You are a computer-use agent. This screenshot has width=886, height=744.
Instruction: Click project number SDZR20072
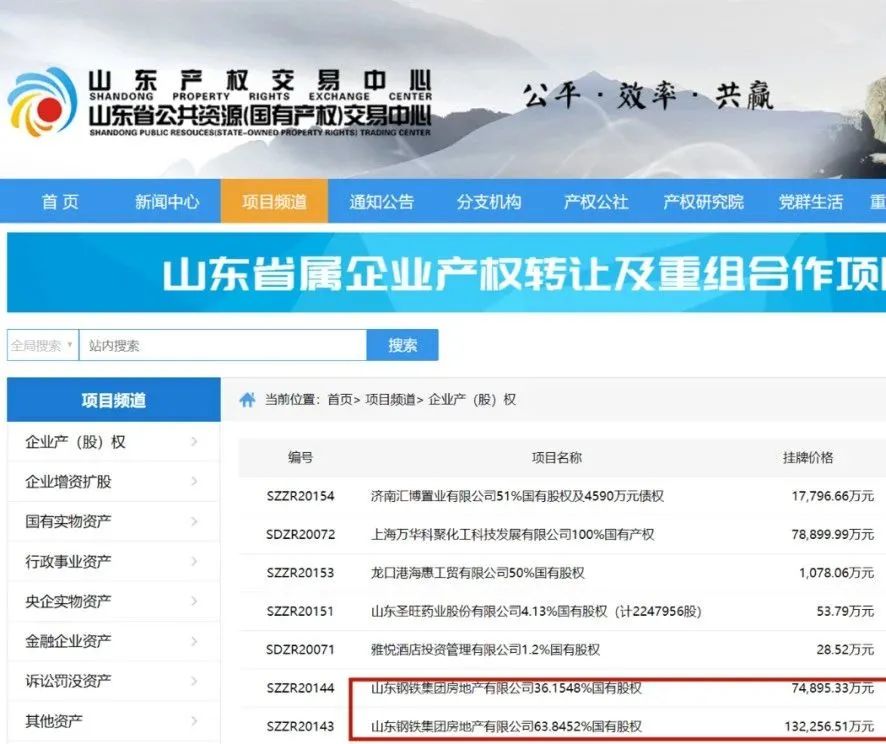click(x=301, y=534)
